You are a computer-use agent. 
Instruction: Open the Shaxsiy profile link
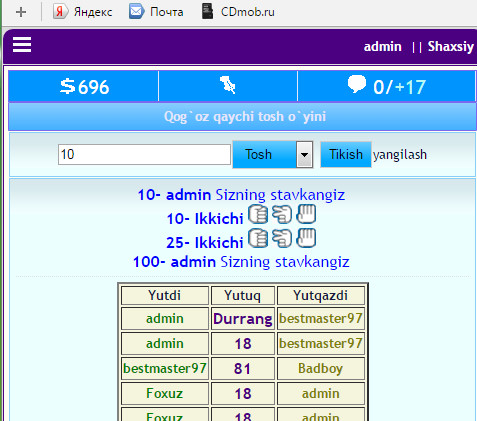[x=451, y=46]
